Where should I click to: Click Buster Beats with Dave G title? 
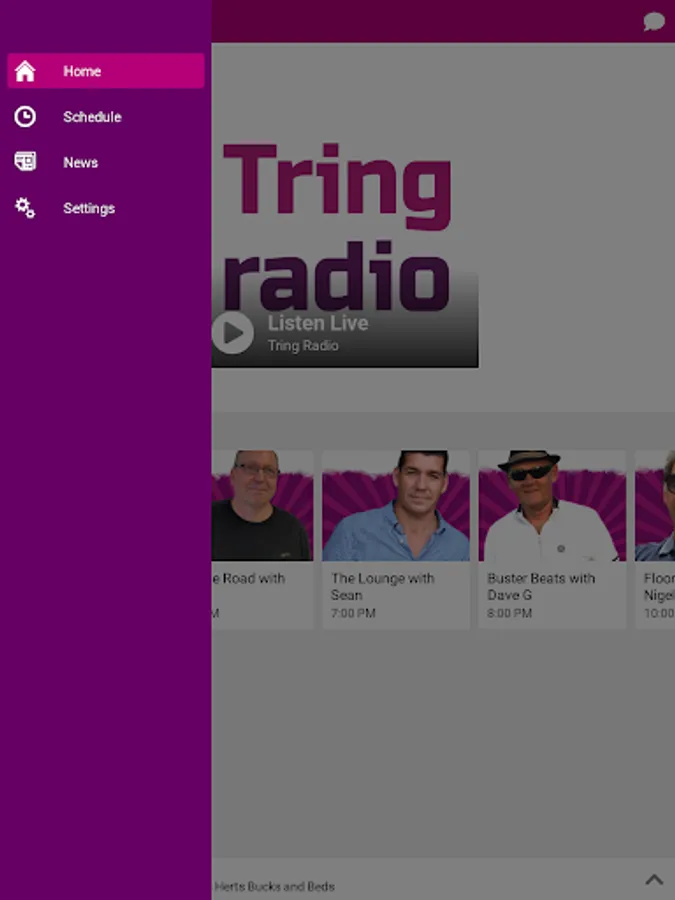[x=541, y=587]
